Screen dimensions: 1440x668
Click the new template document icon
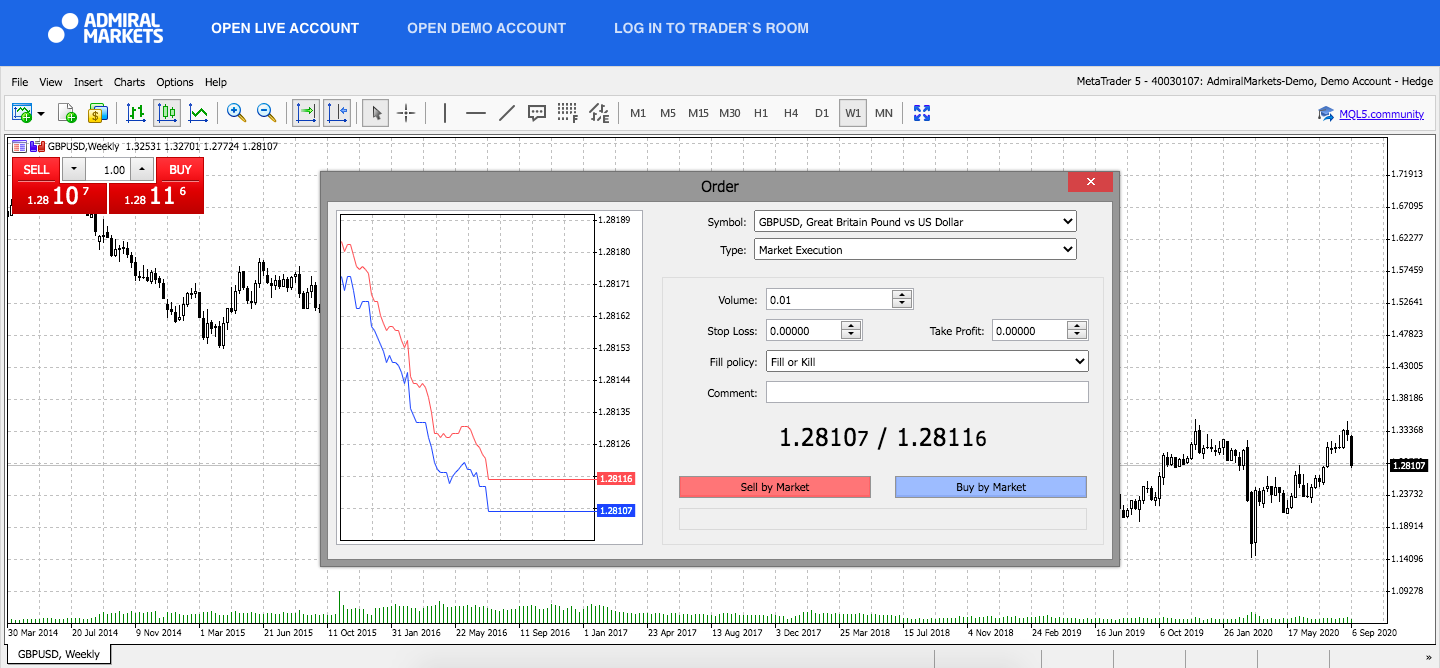pos(67,113)
